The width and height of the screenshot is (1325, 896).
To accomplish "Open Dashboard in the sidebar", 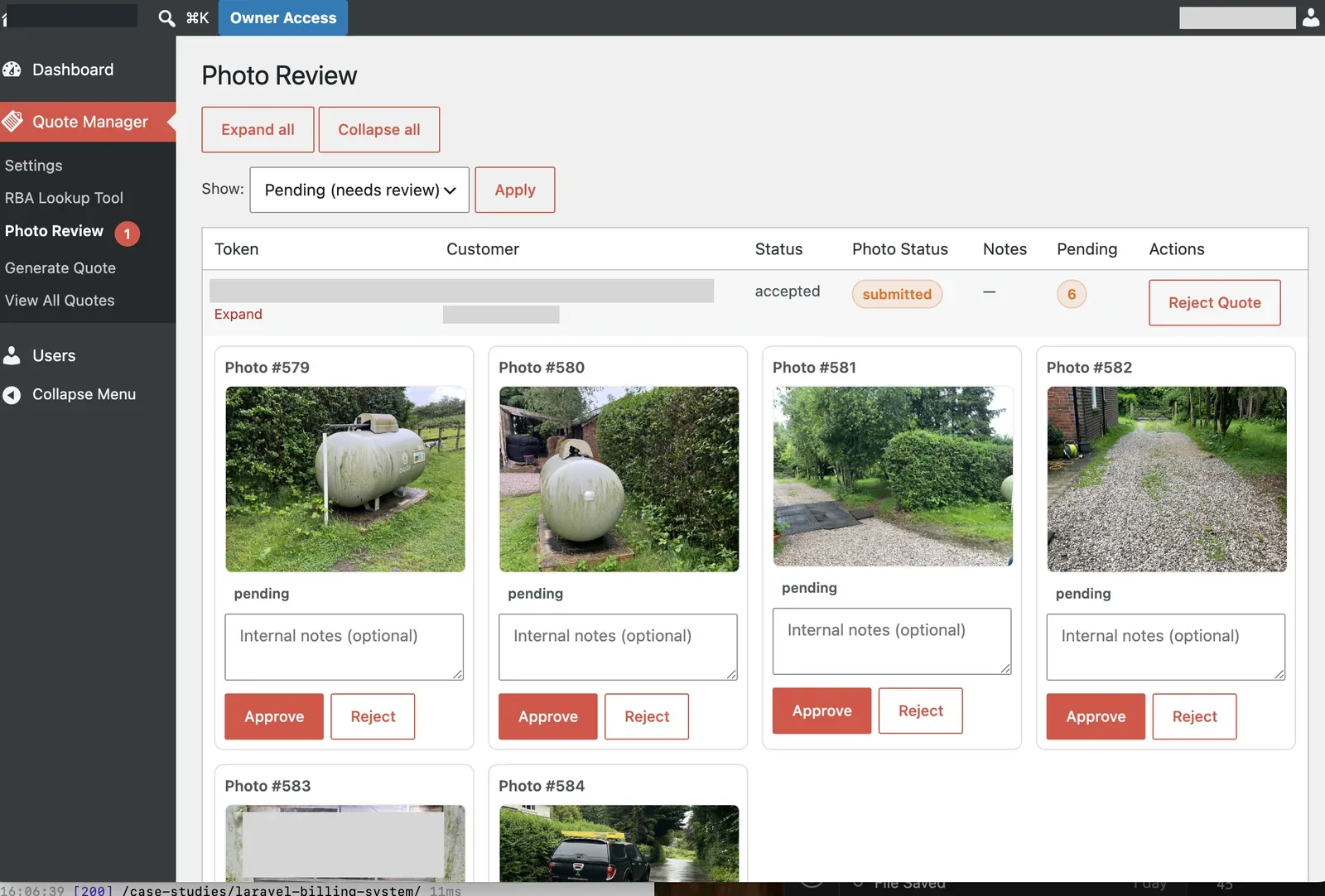I will tap(73, 70).
